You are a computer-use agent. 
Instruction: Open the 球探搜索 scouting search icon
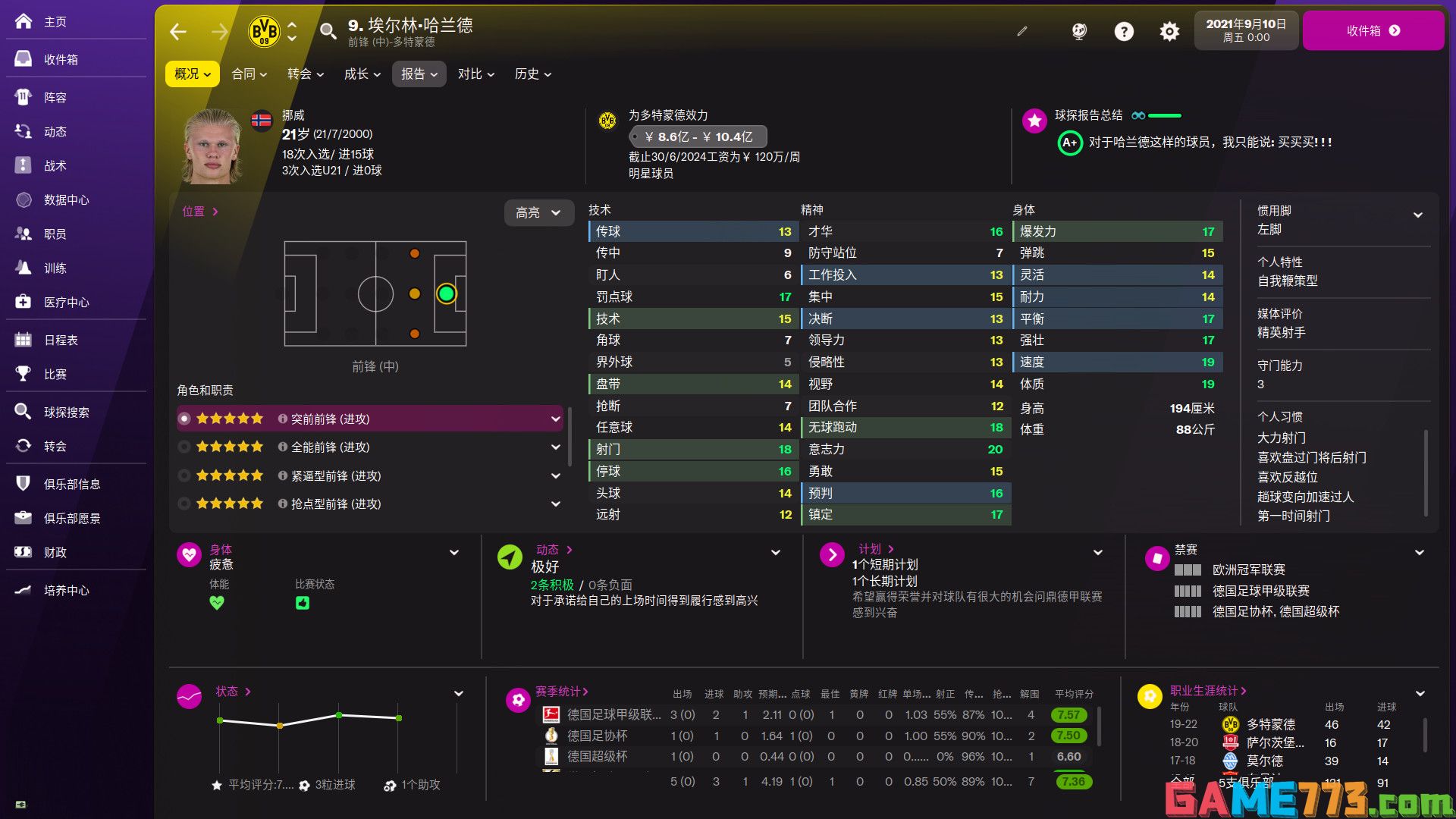24,412
